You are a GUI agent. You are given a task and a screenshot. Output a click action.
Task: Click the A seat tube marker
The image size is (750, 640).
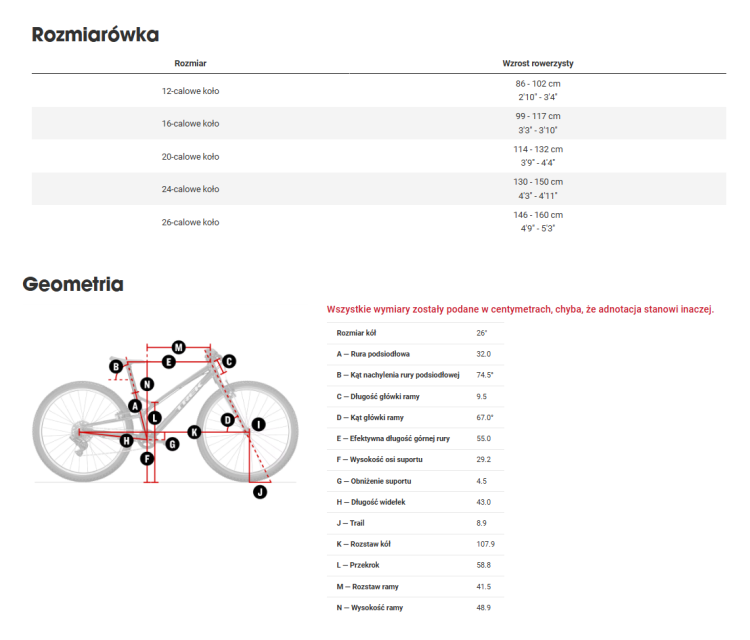point(135,405)
